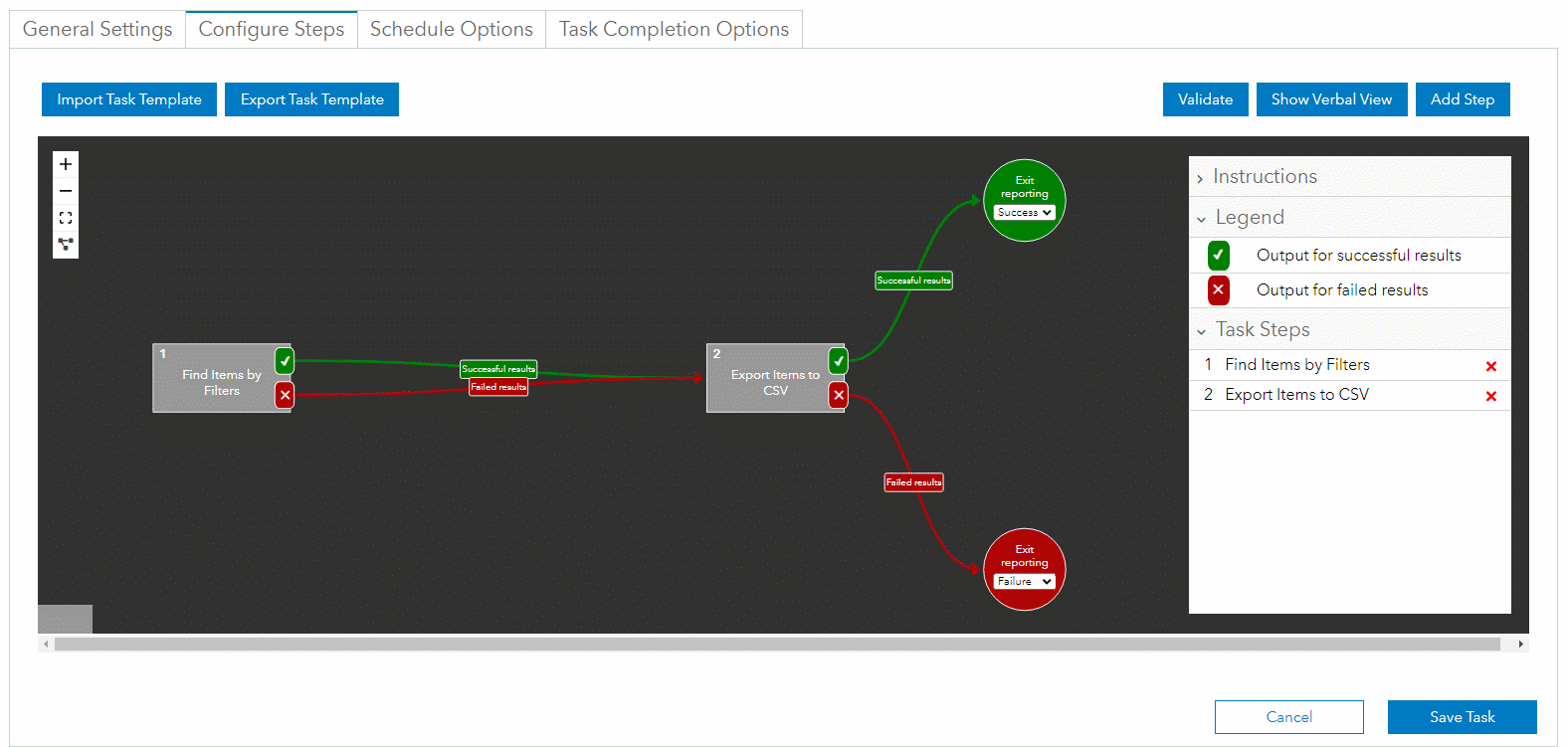The height and width of the screenshot is (747, 1568).
Task: Click the fit-to-screen canvas icon
Action: [66, 218]
